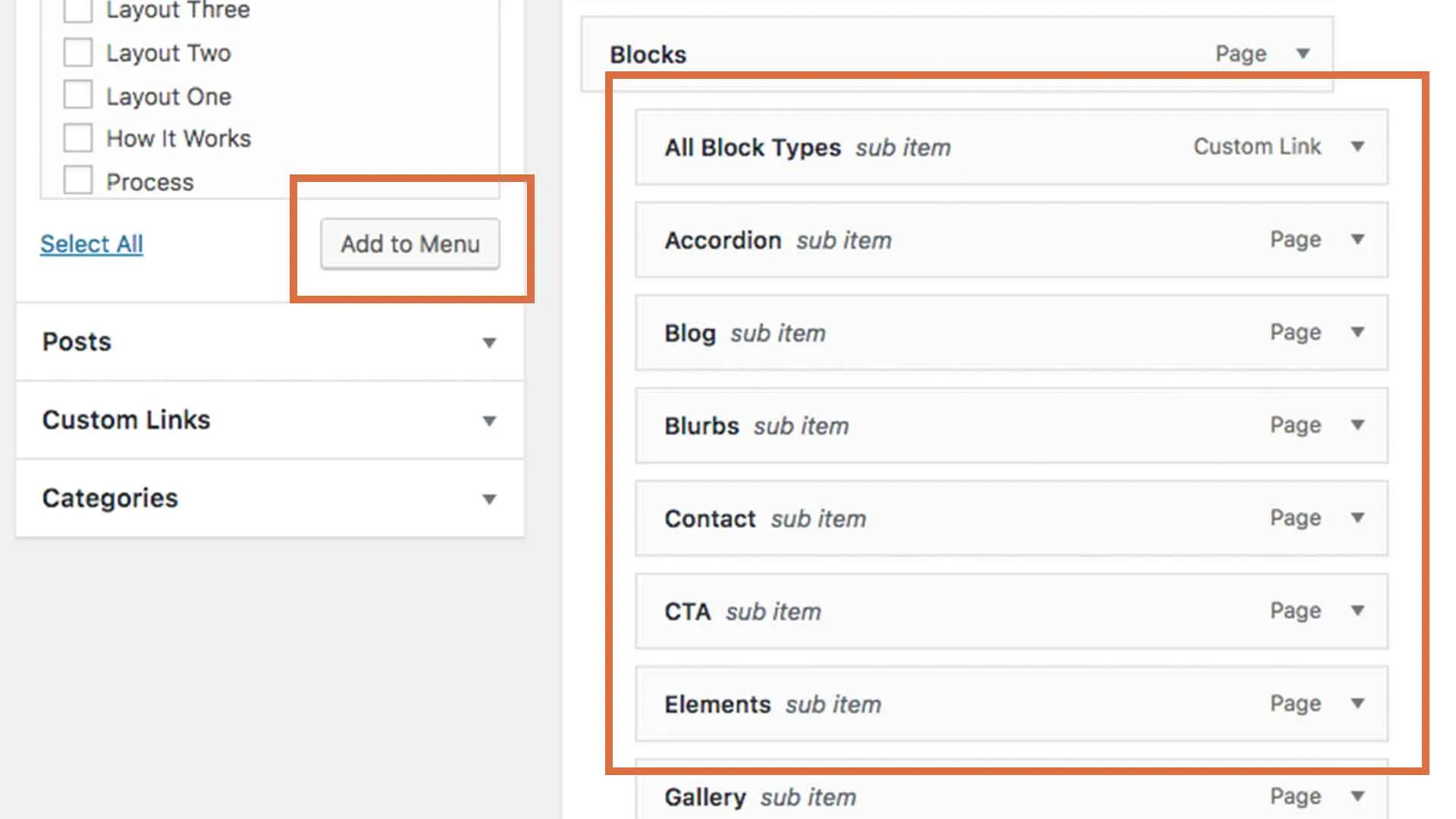Open Elements sub item settings arrow

click(1357, 704)
